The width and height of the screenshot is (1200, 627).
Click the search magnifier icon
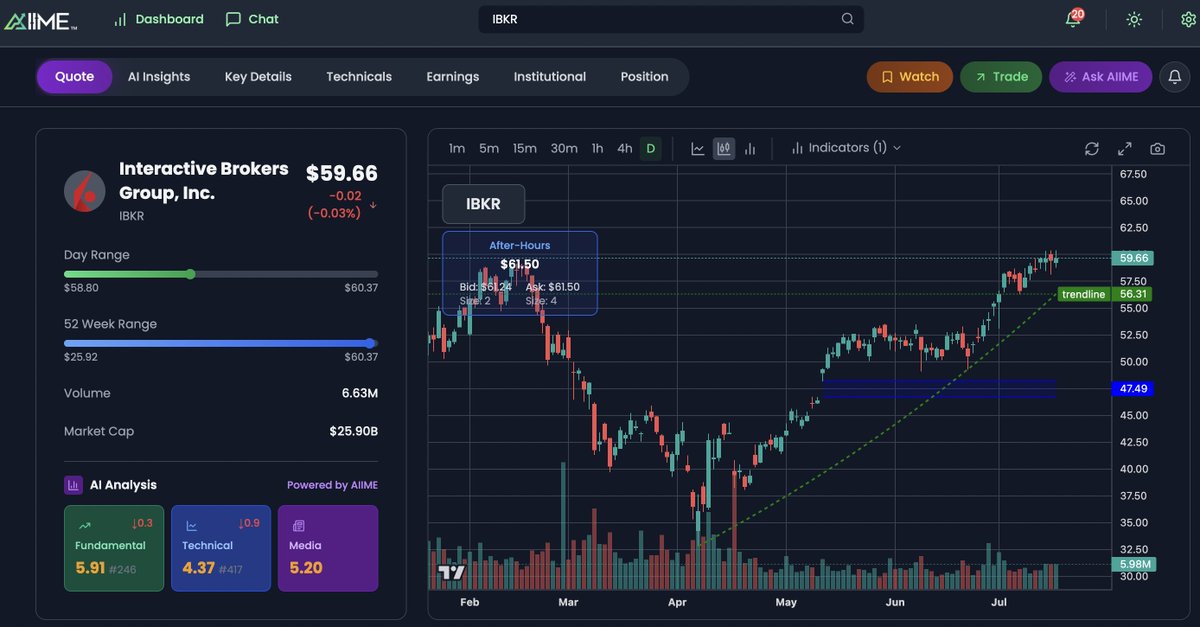point(848,19)
